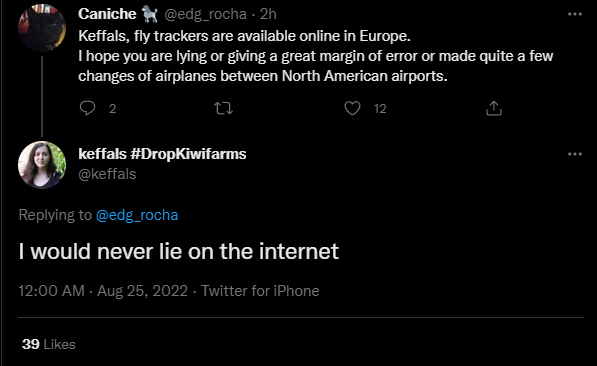Open more options for Caniche's tweet
Image resolution: width=597 pixels, height=366 pixels.
(575, 14)
